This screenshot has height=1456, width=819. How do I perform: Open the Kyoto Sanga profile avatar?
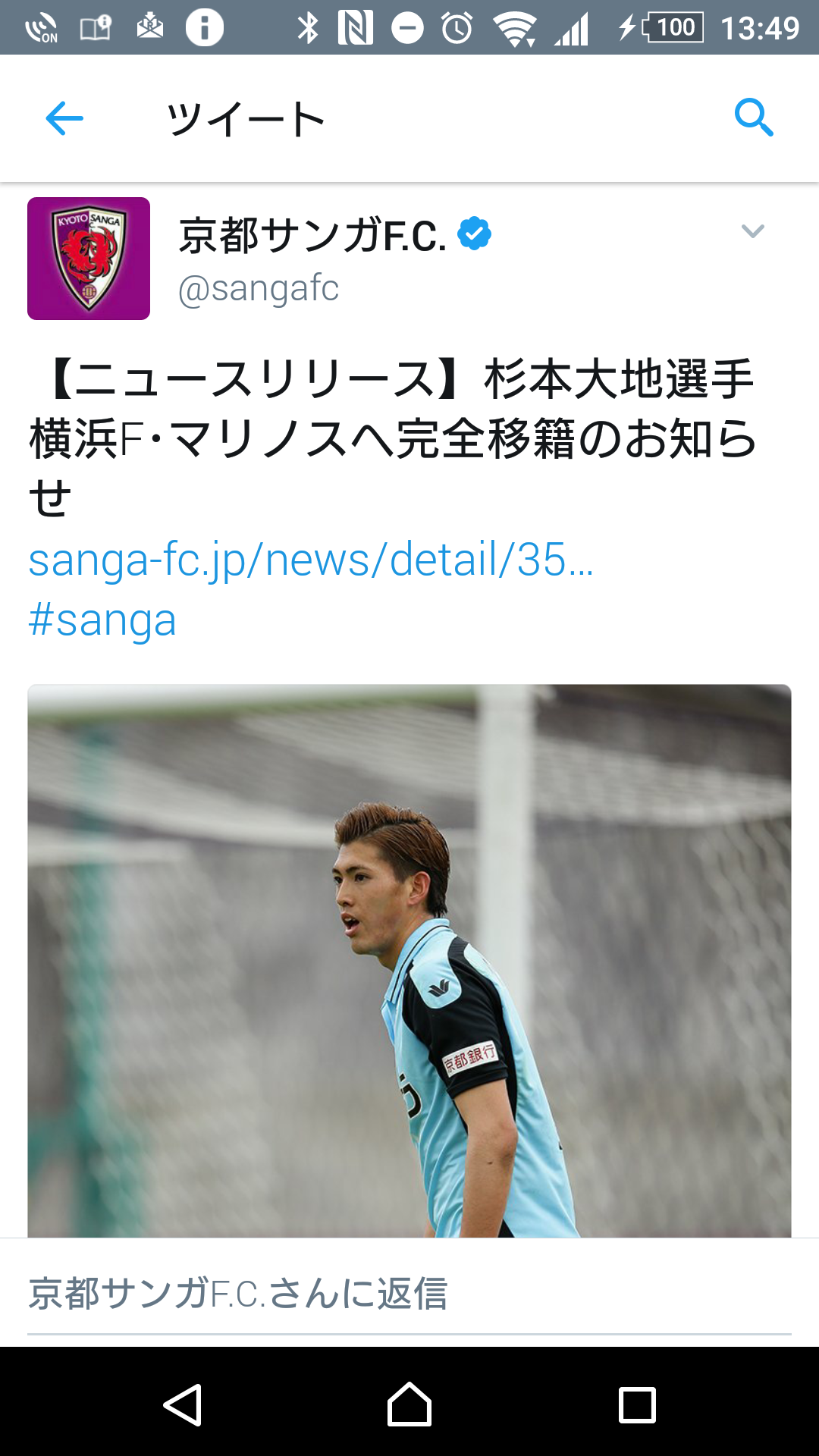click(89, 259)
